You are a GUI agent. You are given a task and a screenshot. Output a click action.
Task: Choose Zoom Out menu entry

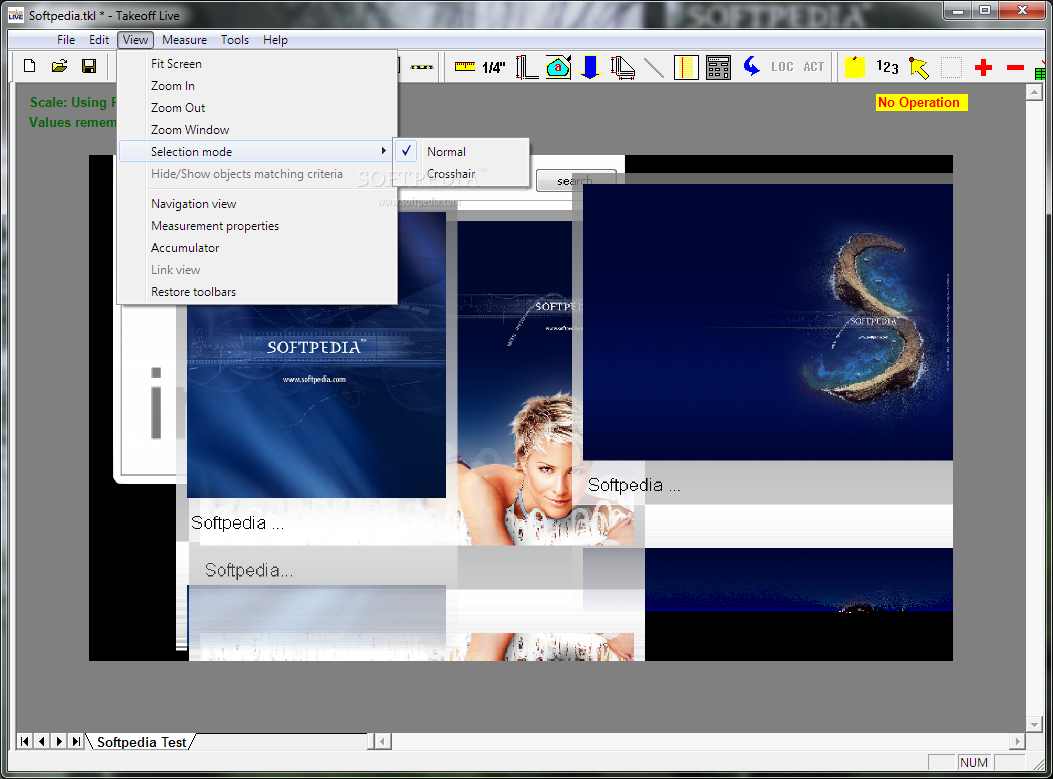[x=257, y=107]
